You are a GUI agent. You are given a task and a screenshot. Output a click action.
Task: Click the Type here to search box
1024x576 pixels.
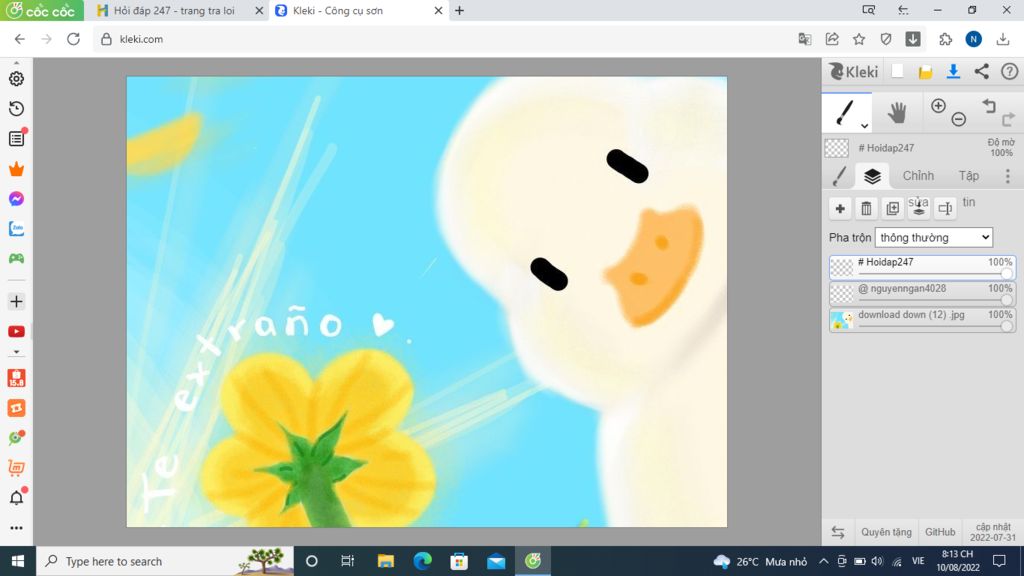[x=165, y=561]
